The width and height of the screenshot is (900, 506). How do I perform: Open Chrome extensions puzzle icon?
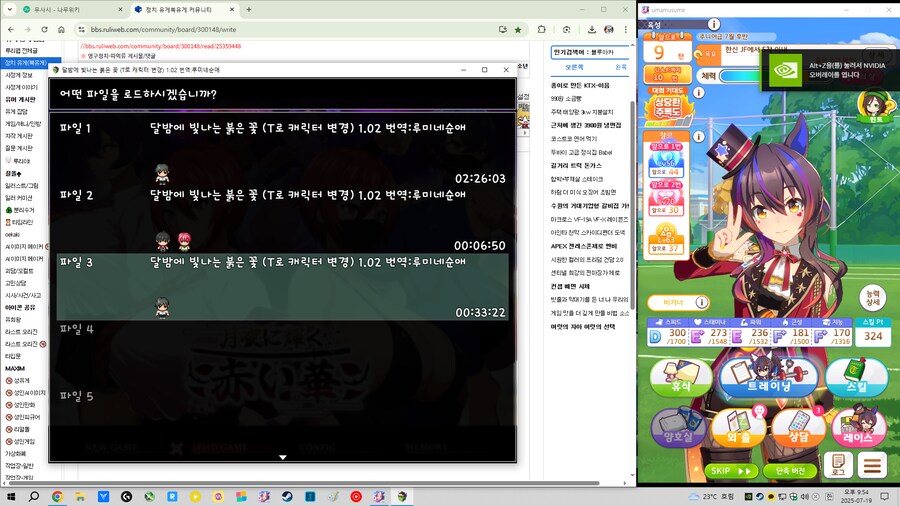pos(541,29)
